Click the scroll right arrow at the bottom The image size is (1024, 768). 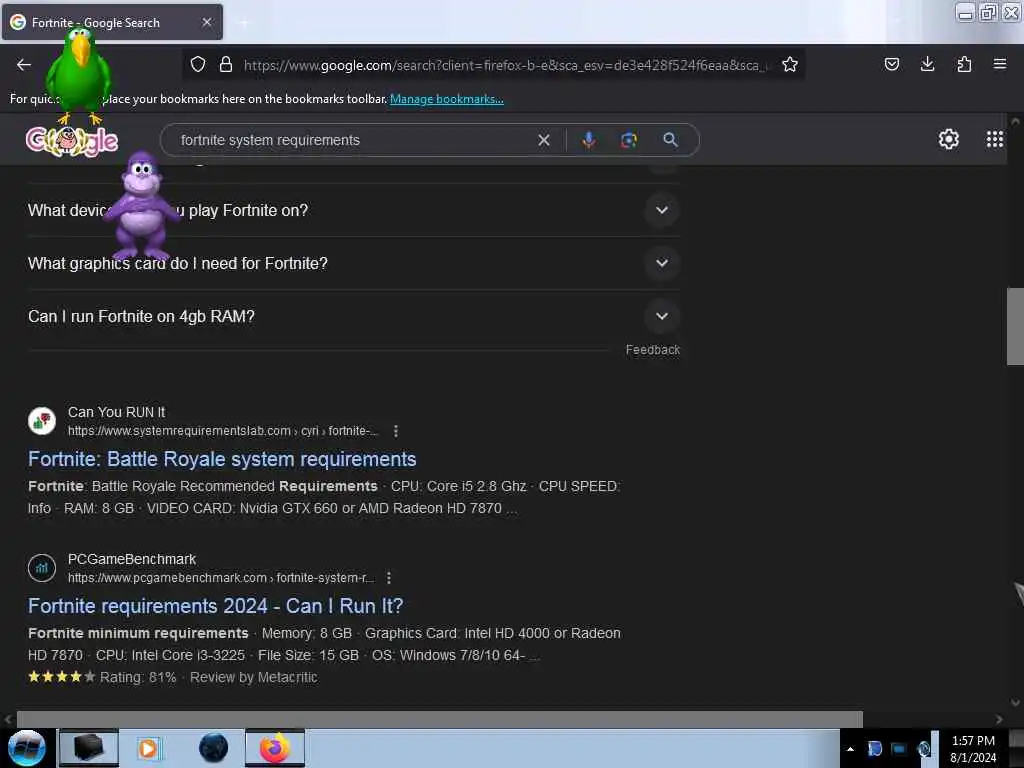999,719
